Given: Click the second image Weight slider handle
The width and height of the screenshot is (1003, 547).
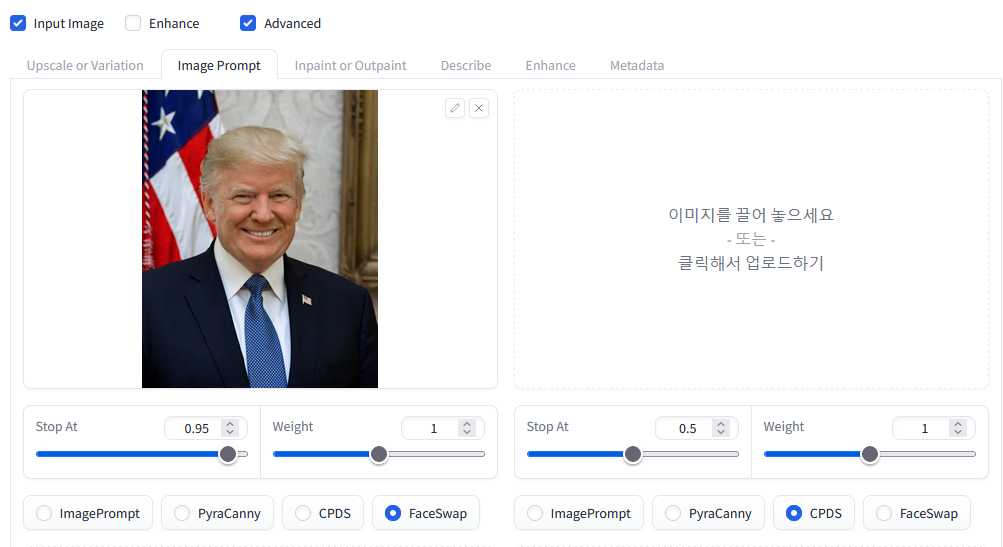Looking at the screenshot, I should click(x=870, y=454).
